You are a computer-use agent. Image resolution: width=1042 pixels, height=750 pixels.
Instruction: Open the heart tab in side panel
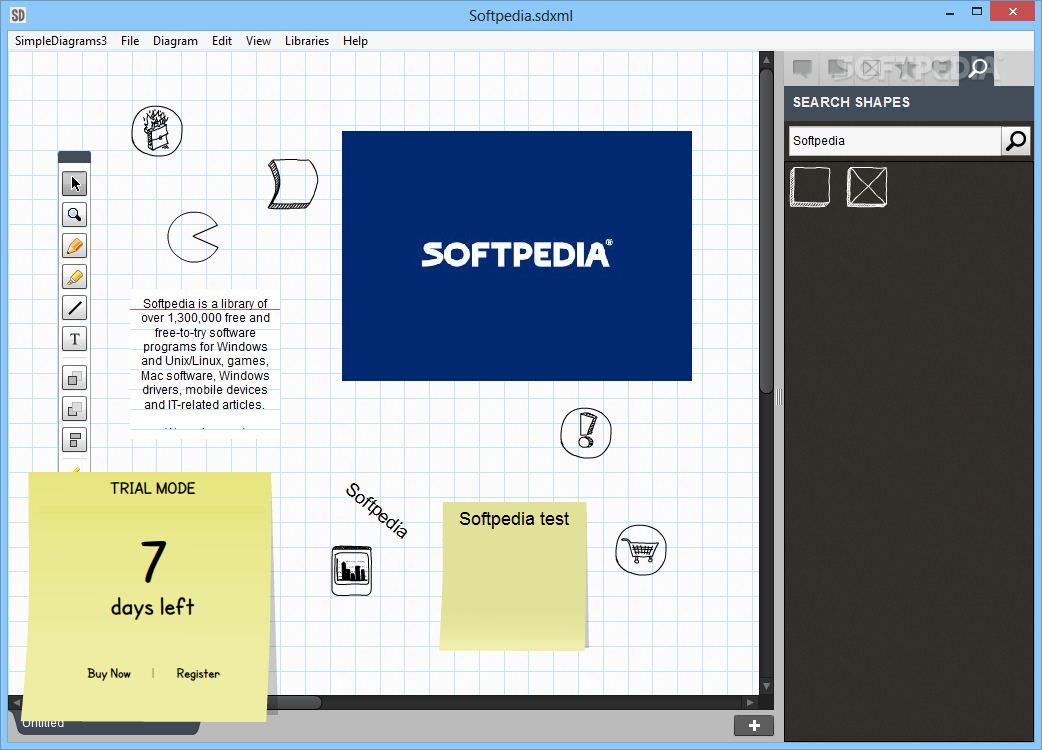pos(941,68)
